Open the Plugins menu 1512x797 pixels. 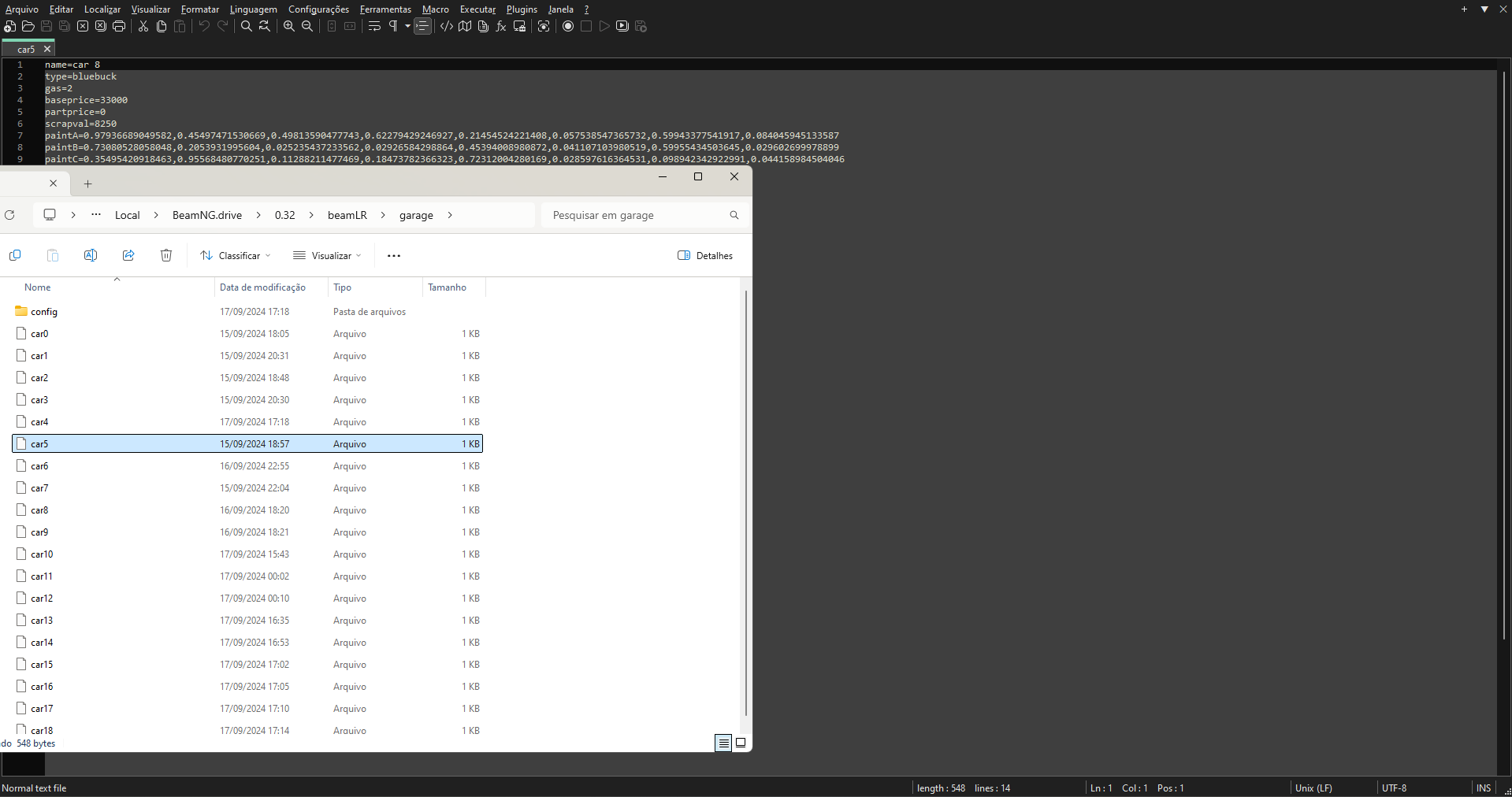(x=522, y=9)
